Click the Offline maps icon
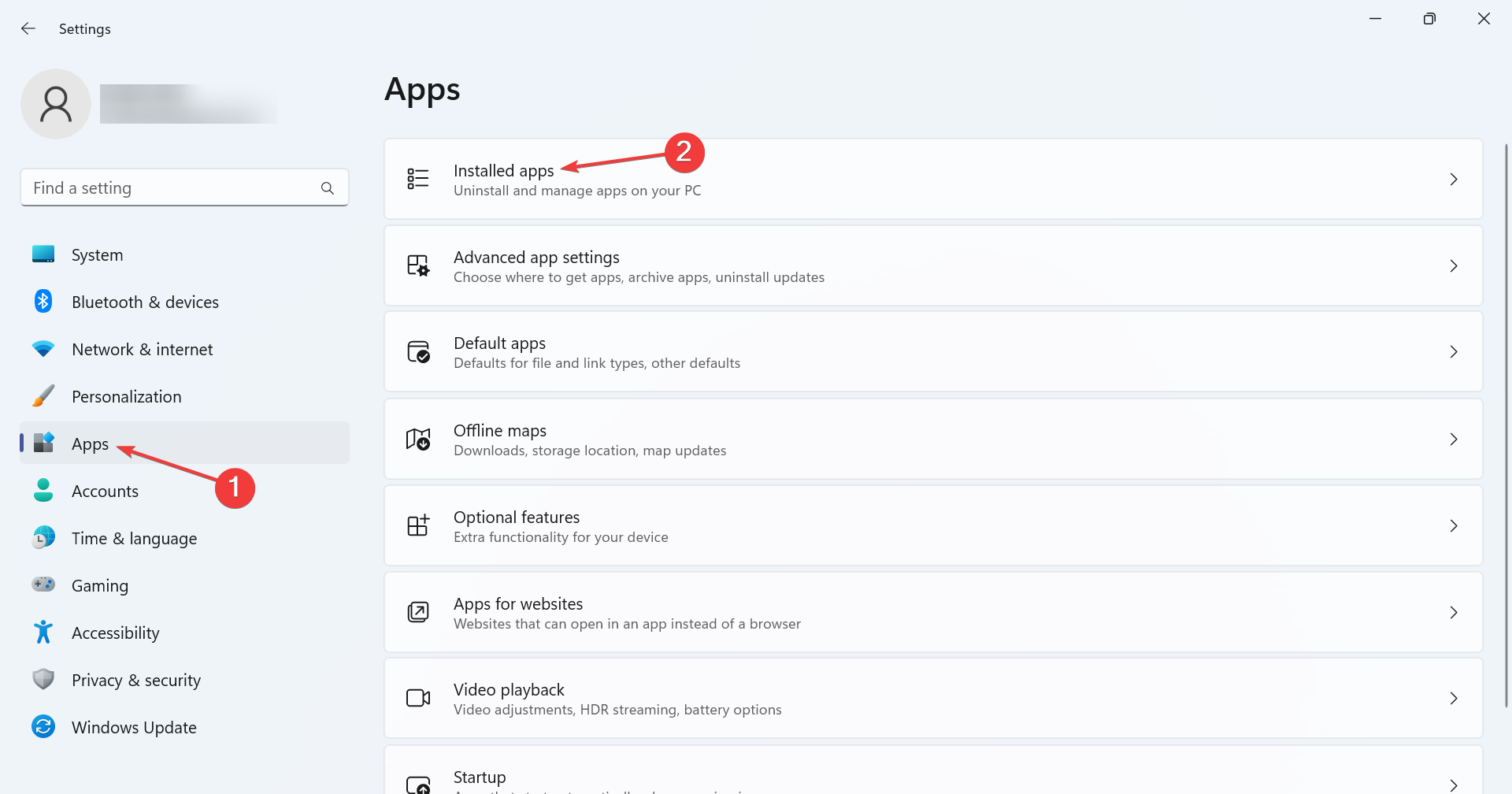Screen dimensions: 1512x794 coord(418,439)
